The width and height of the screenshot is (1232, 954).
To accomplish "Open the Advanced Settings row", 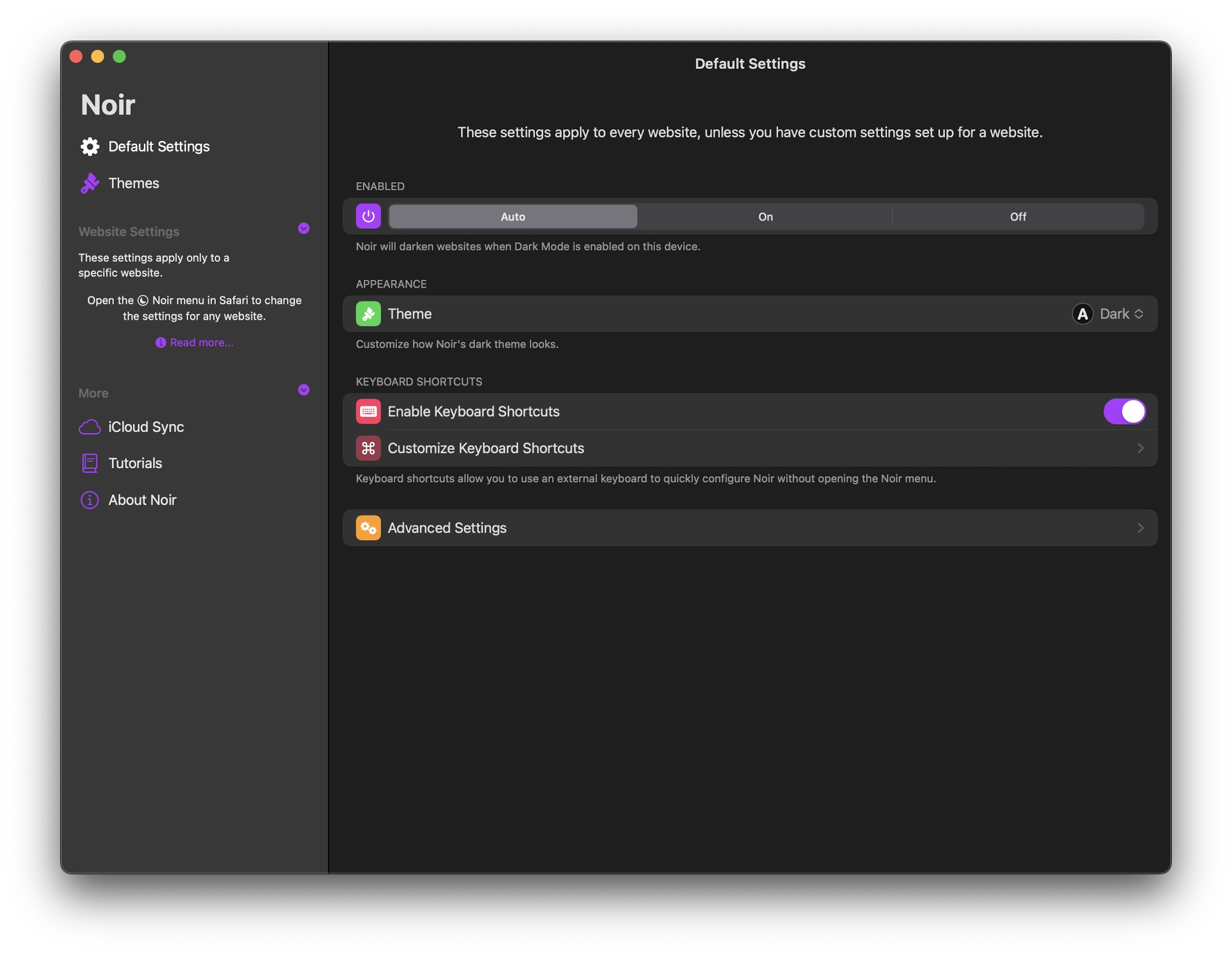I will (750, 528).
